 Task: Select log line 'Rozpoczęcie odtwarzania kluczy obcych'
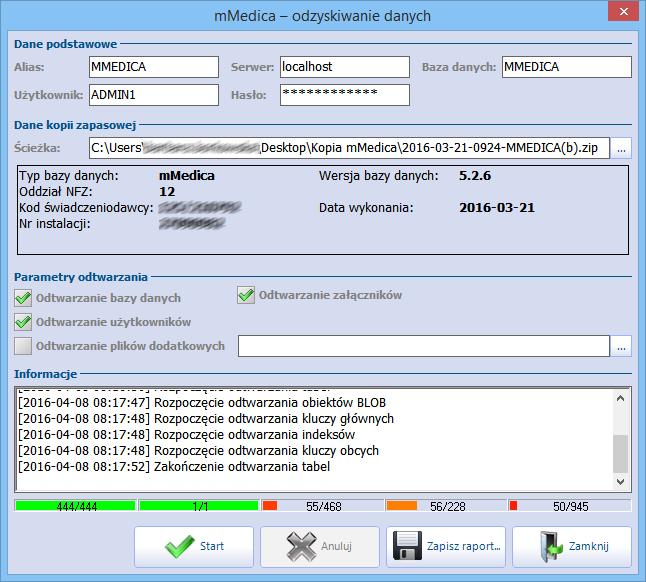point(198,451)
